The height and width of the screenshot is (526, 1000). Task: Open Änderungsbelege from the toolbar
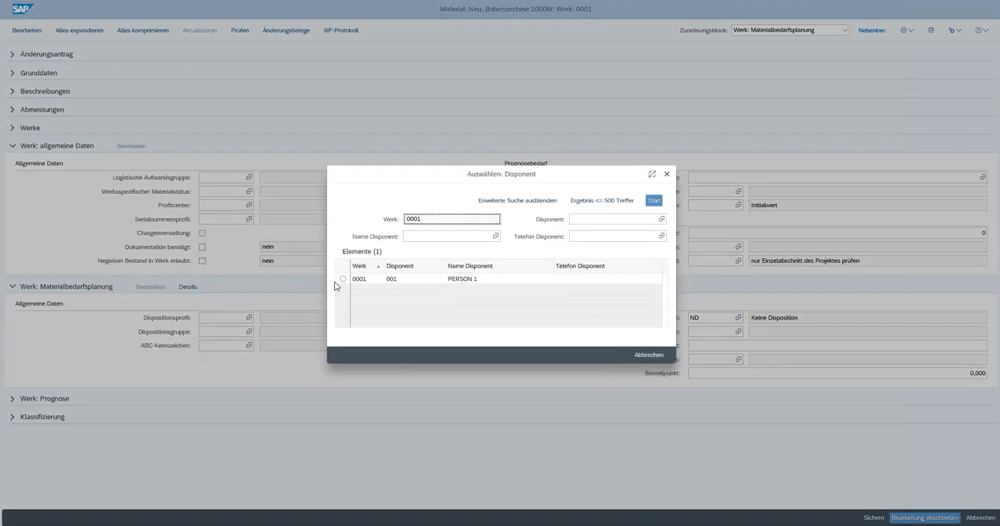coord(286,30)
